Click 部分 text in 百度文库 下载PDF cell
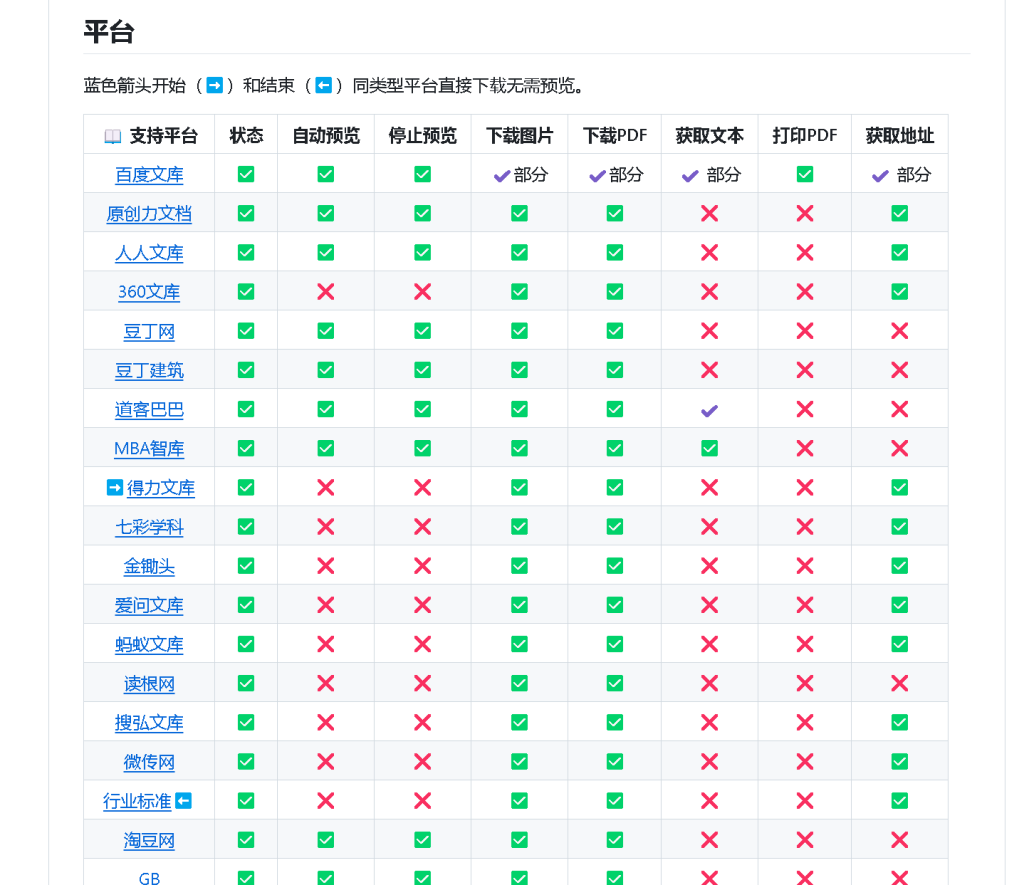 tap(626, 174)
